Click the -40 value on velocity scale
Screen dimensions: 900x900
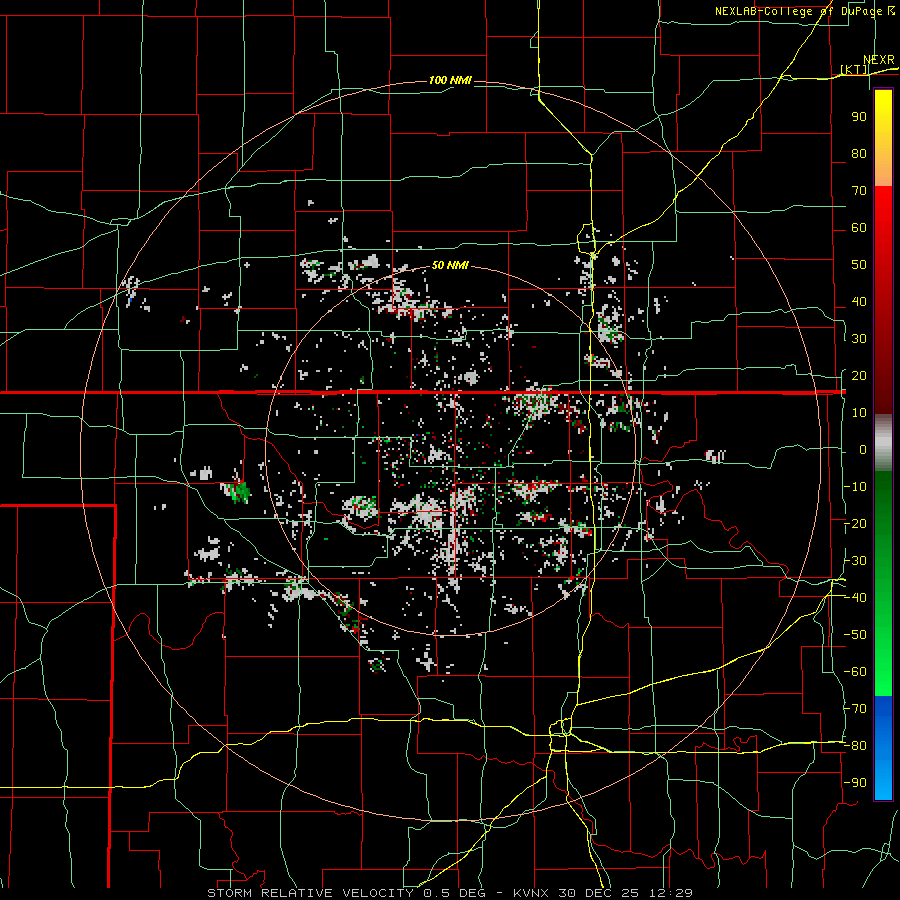pos(855,598)
